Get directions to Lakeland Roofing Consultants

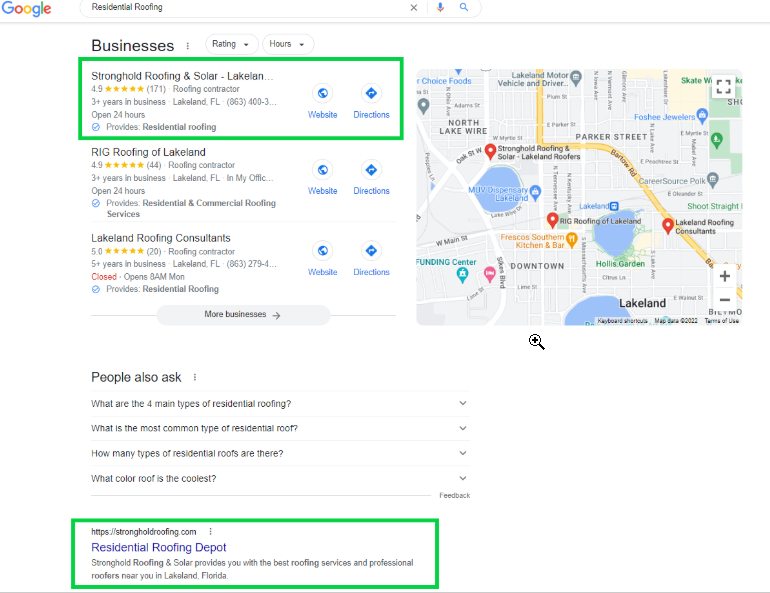point(371,251)
